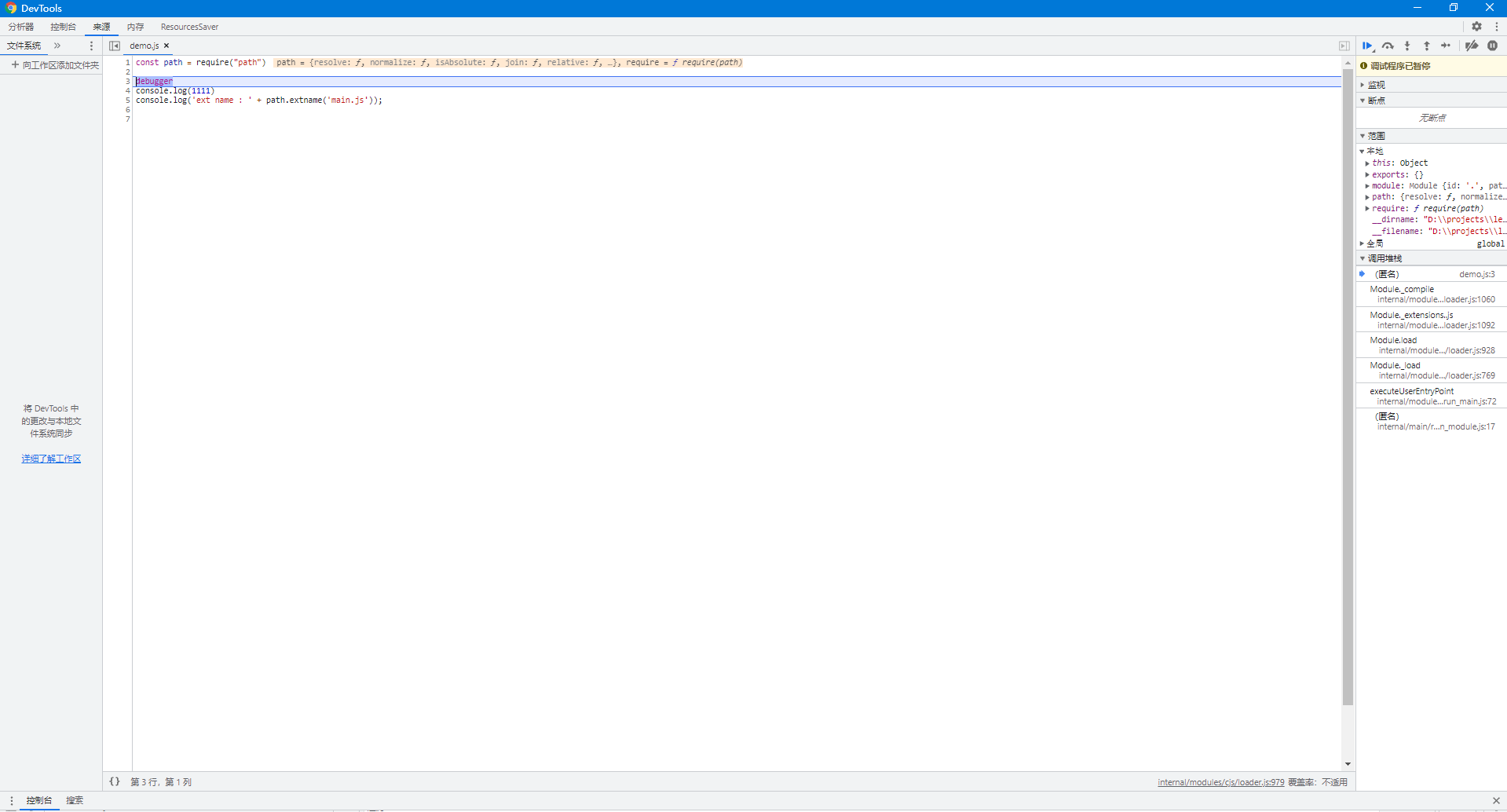The image size is (1507, 812).
Task: Expand the module scope entry
Action: click(x=1367, y=186)
